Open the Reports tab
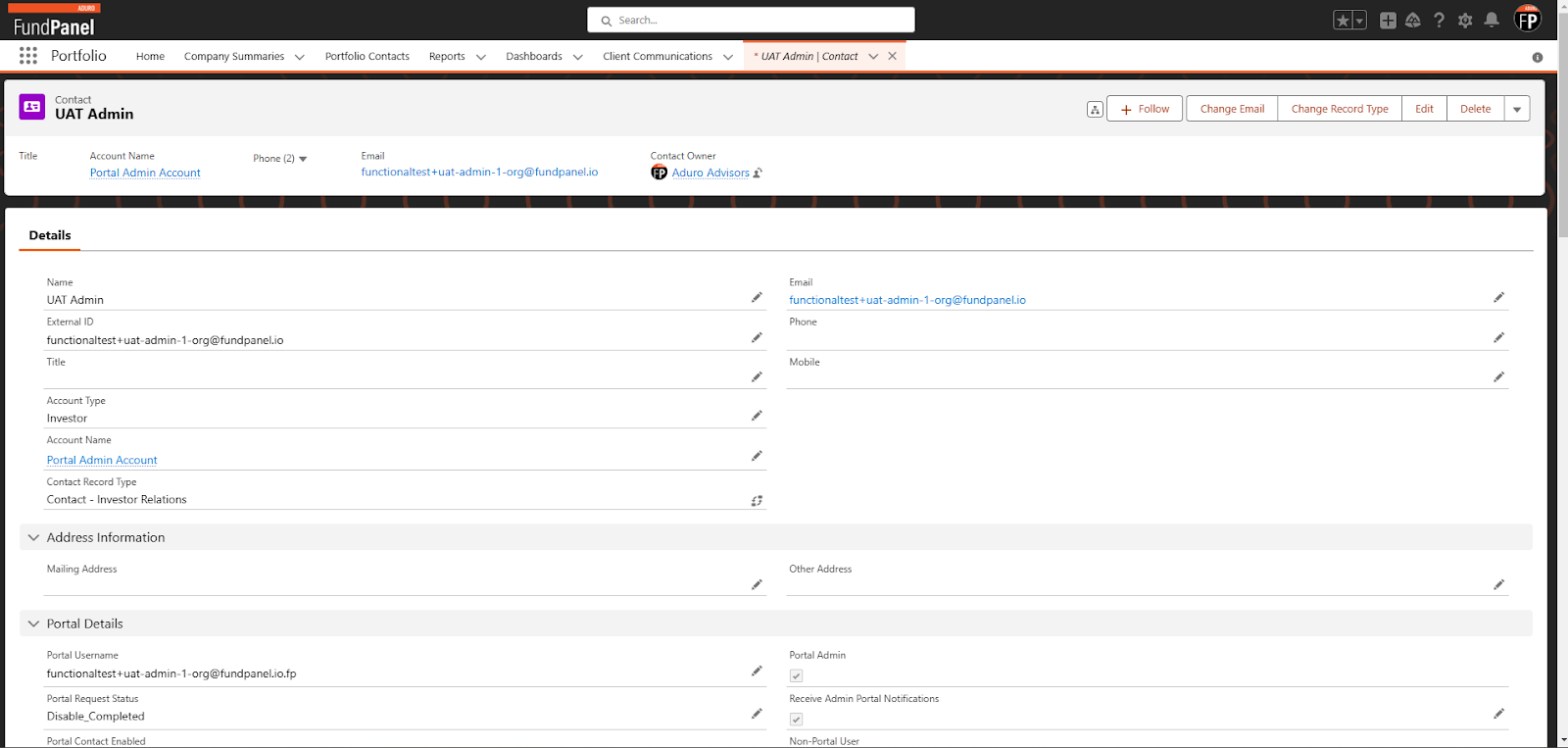 [x=447, y=56]
